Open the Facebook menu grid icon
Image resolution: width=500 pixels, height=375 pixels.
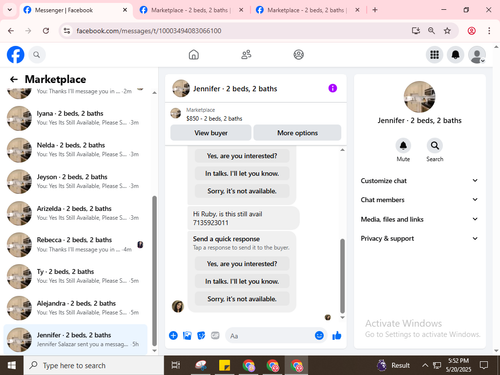(434, 55)
